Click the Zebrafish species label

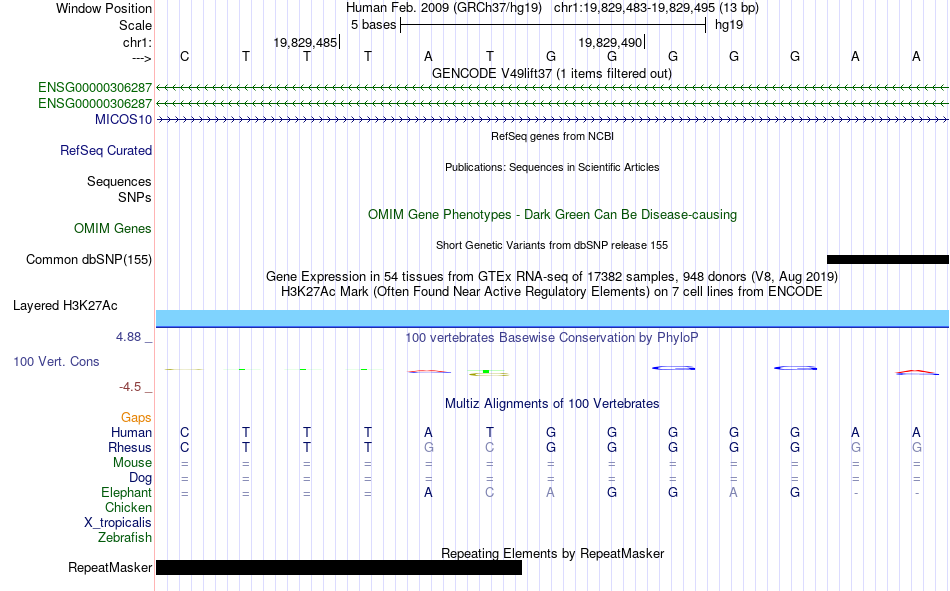tap(125, 538)
